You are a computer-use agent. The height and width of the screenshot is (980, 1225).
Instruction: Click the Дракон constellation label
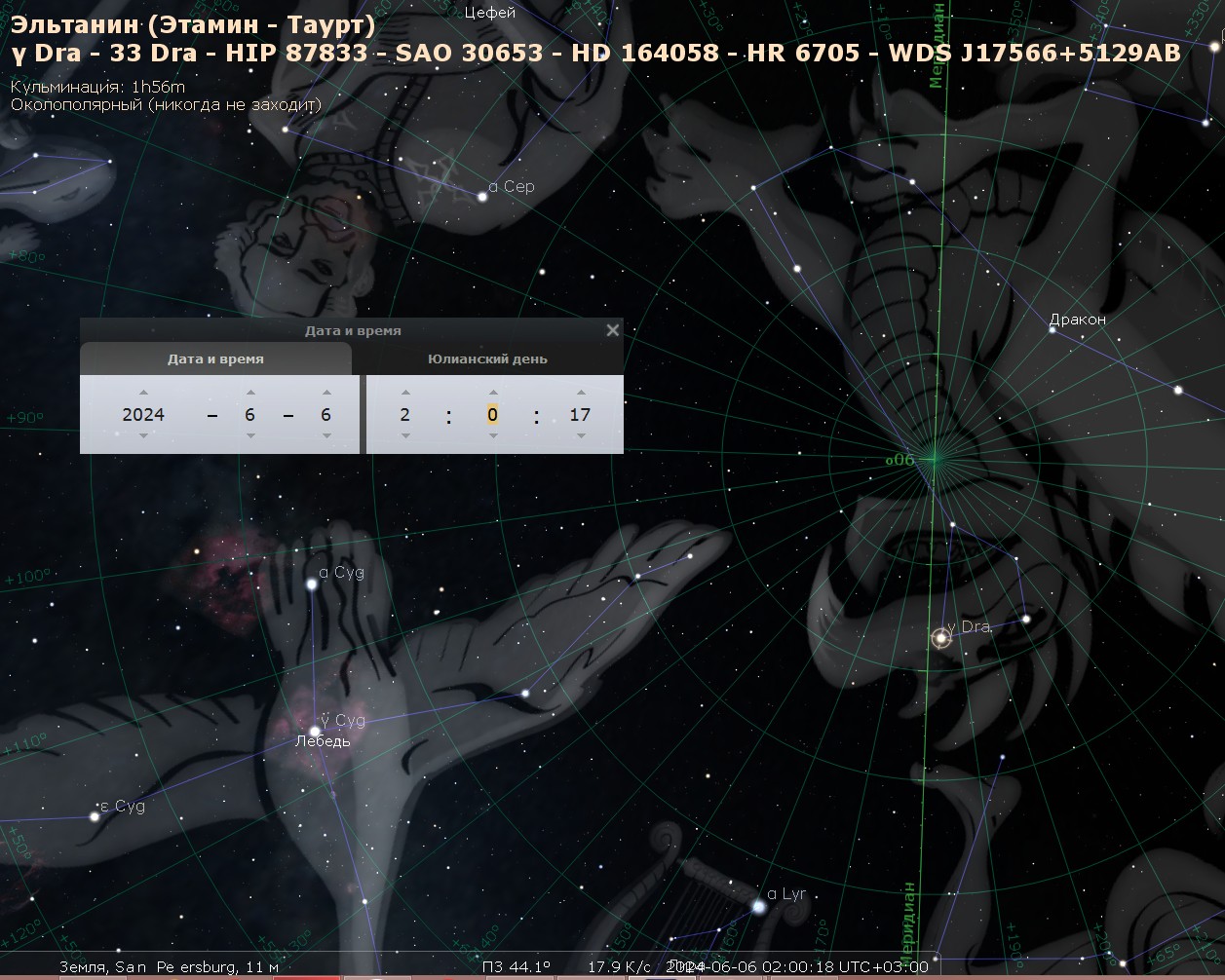(1078, 319)
